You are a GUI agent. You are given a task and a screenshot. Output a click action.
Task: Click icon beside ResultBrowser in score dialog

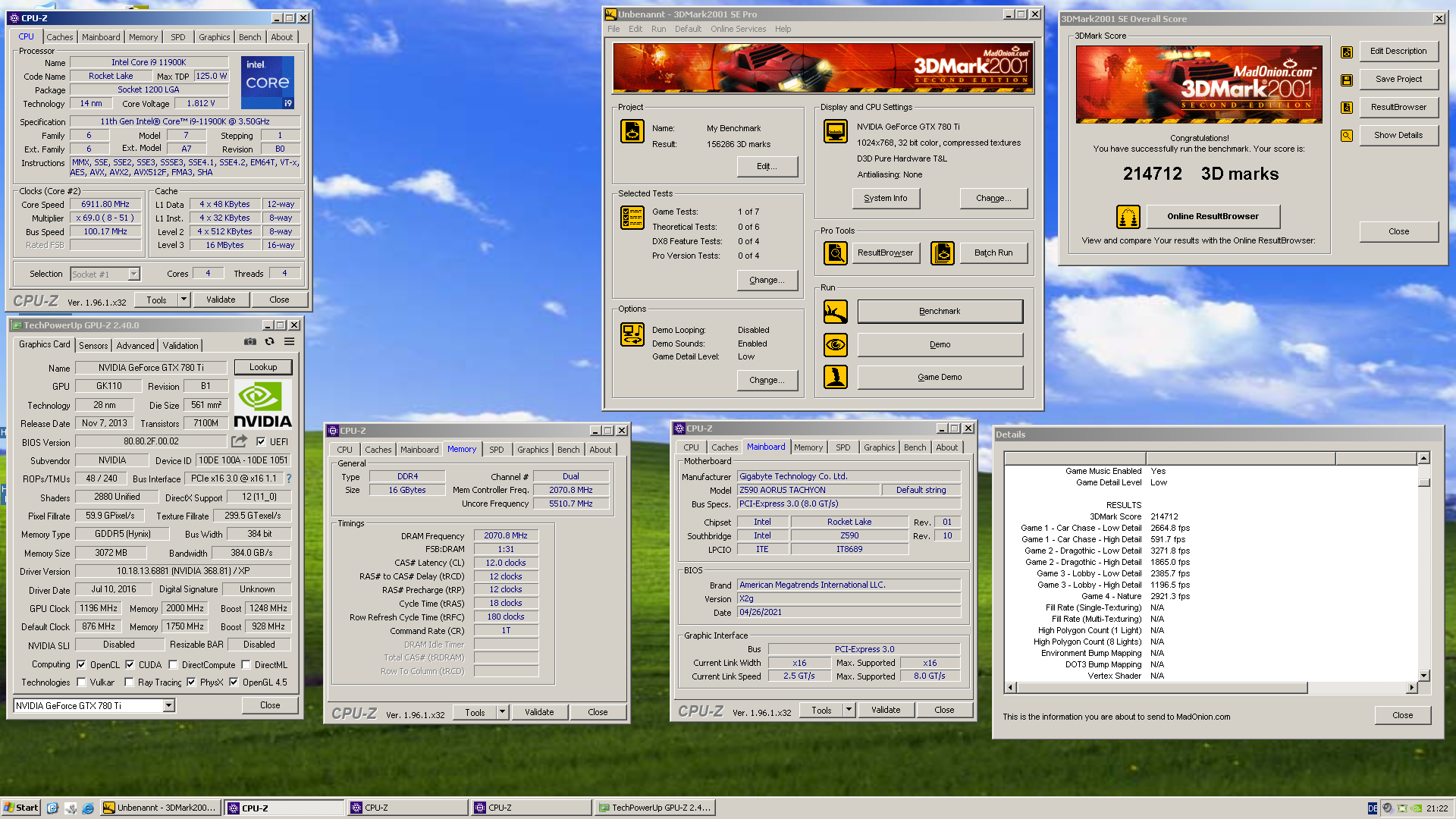tap(1346, 108)
